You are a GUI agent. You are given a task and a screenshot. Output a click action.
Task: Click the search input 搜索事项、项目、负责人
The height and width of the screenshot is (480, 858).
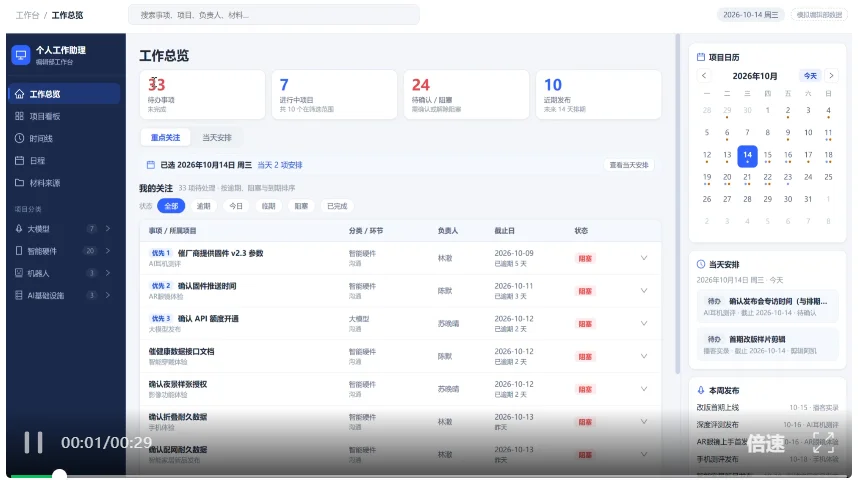coord(274,15)
